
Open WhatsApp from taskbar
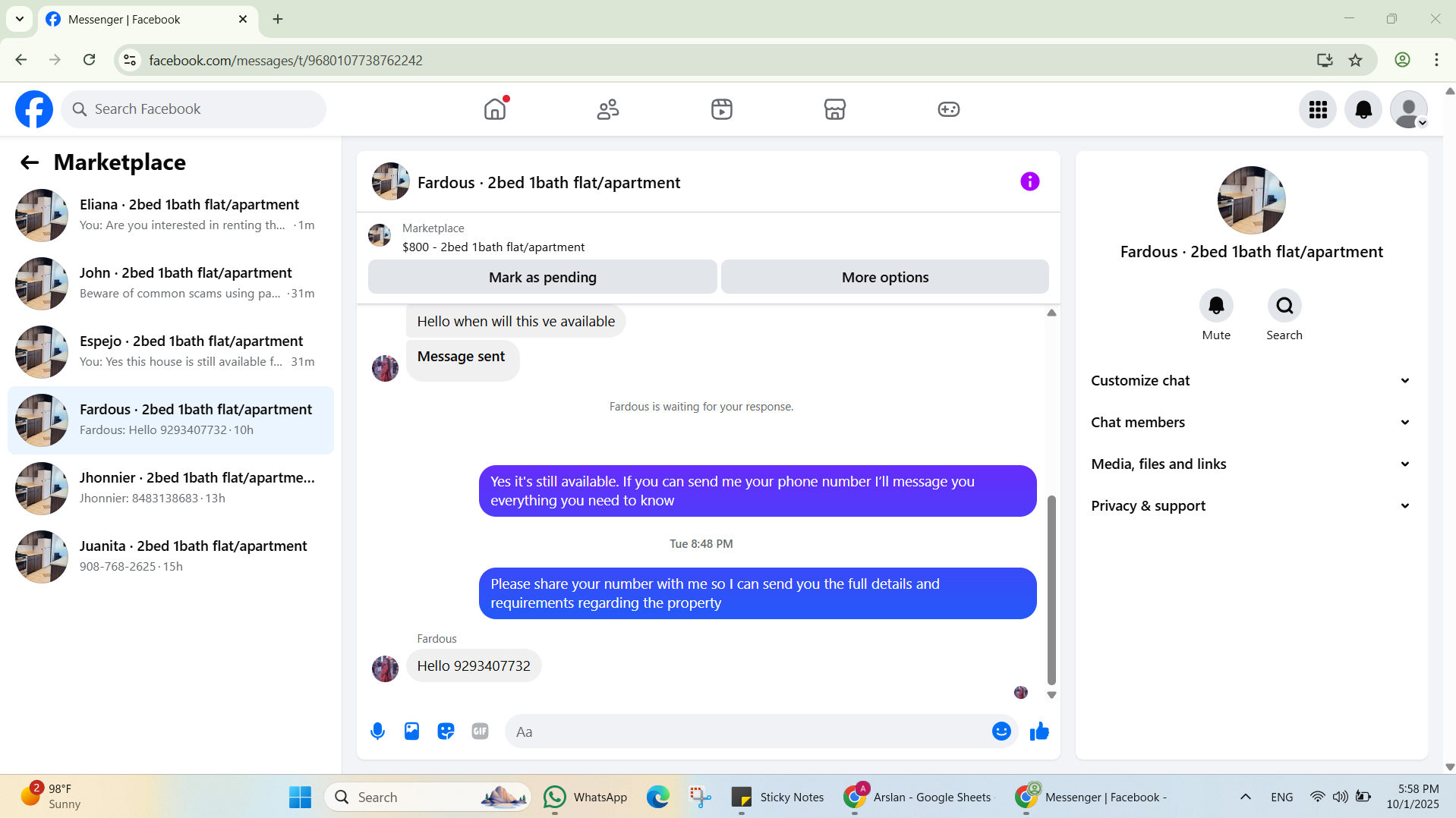585,797
